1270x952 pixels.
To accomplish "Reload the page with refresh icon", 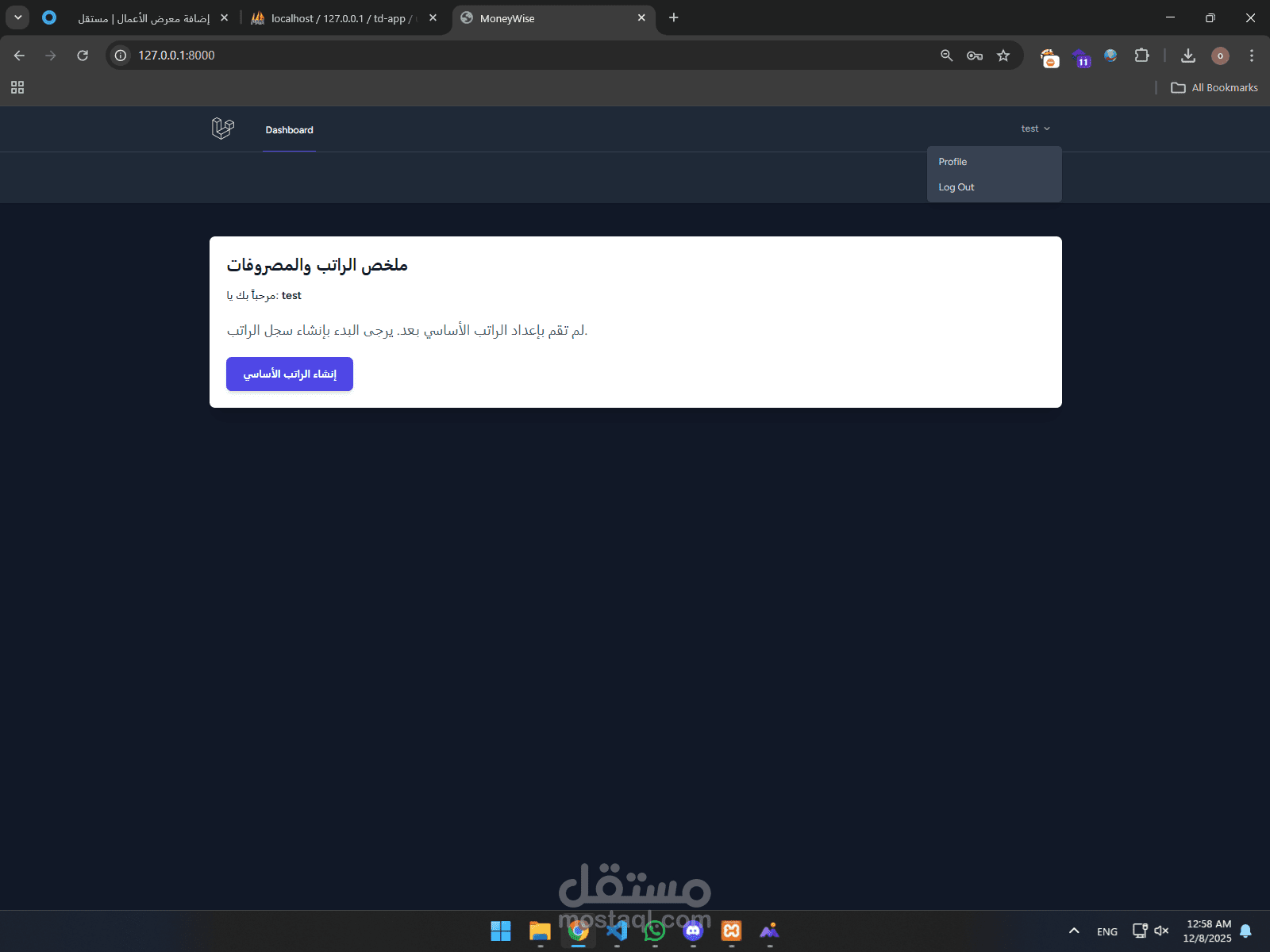I will (x=83, y=56).
